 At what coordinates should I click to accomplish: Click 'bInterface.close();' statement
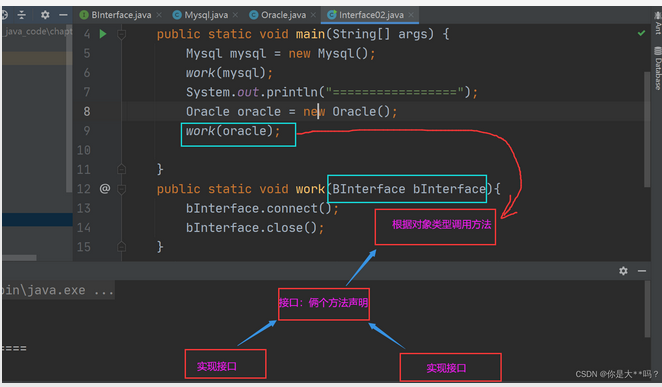pyautogui.click(x=255, y=228)
